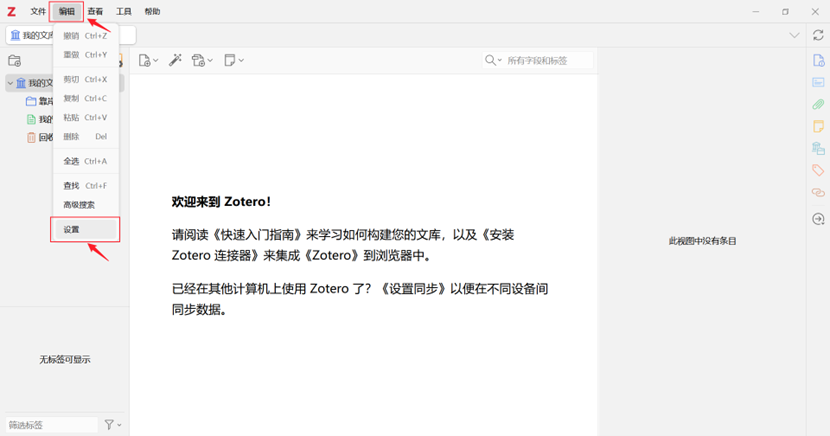Choose 删除 Del in the menu
Screen dimensions: 830x436
pyautogui.click(x=85, y=137)
